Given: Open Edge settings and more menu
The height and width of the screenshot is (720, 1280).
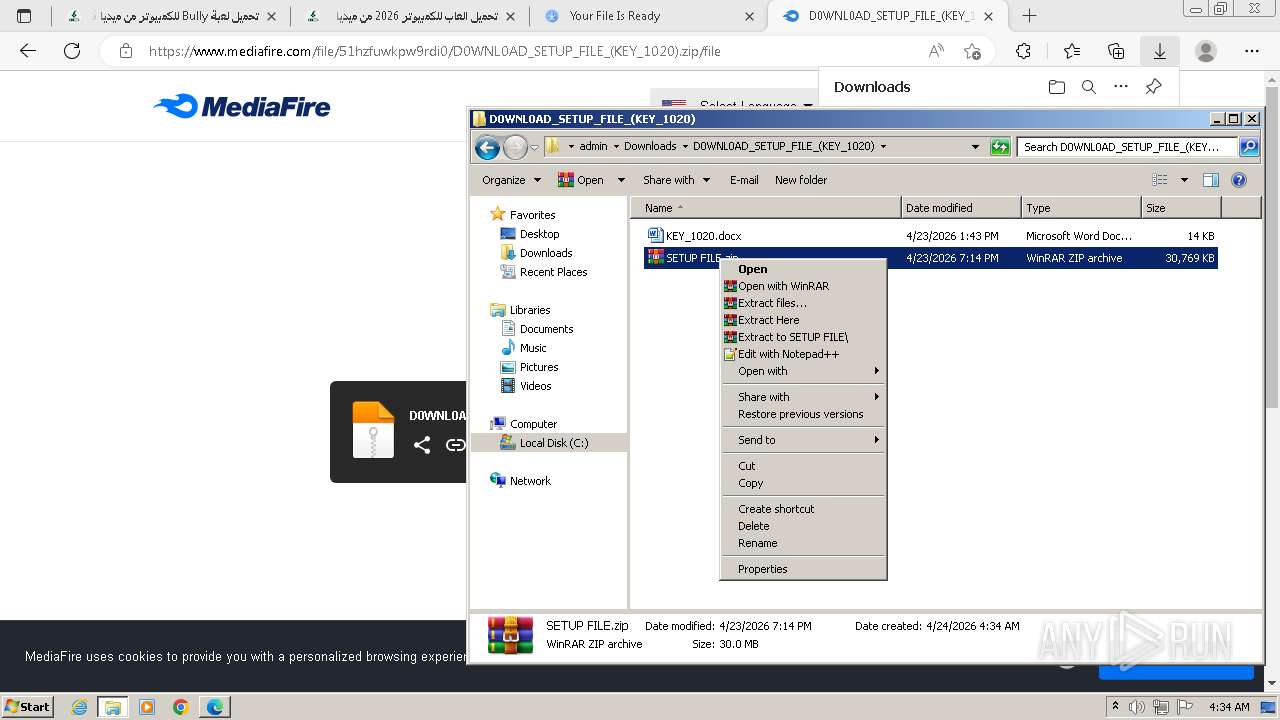Looking at the screenshot, I should tap(1252, 51).
